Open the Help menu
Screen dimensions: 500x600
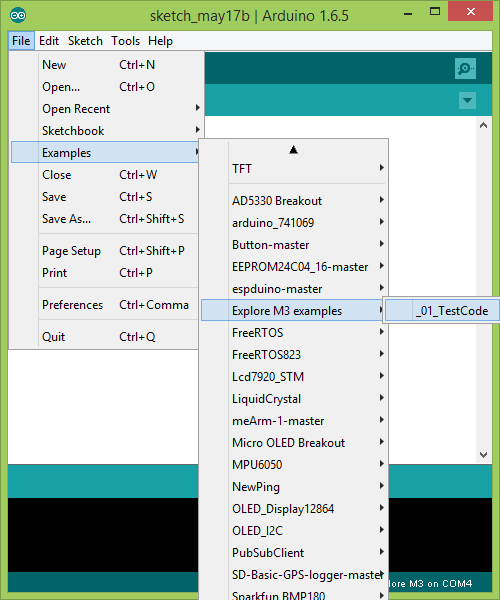coord(160,41)
